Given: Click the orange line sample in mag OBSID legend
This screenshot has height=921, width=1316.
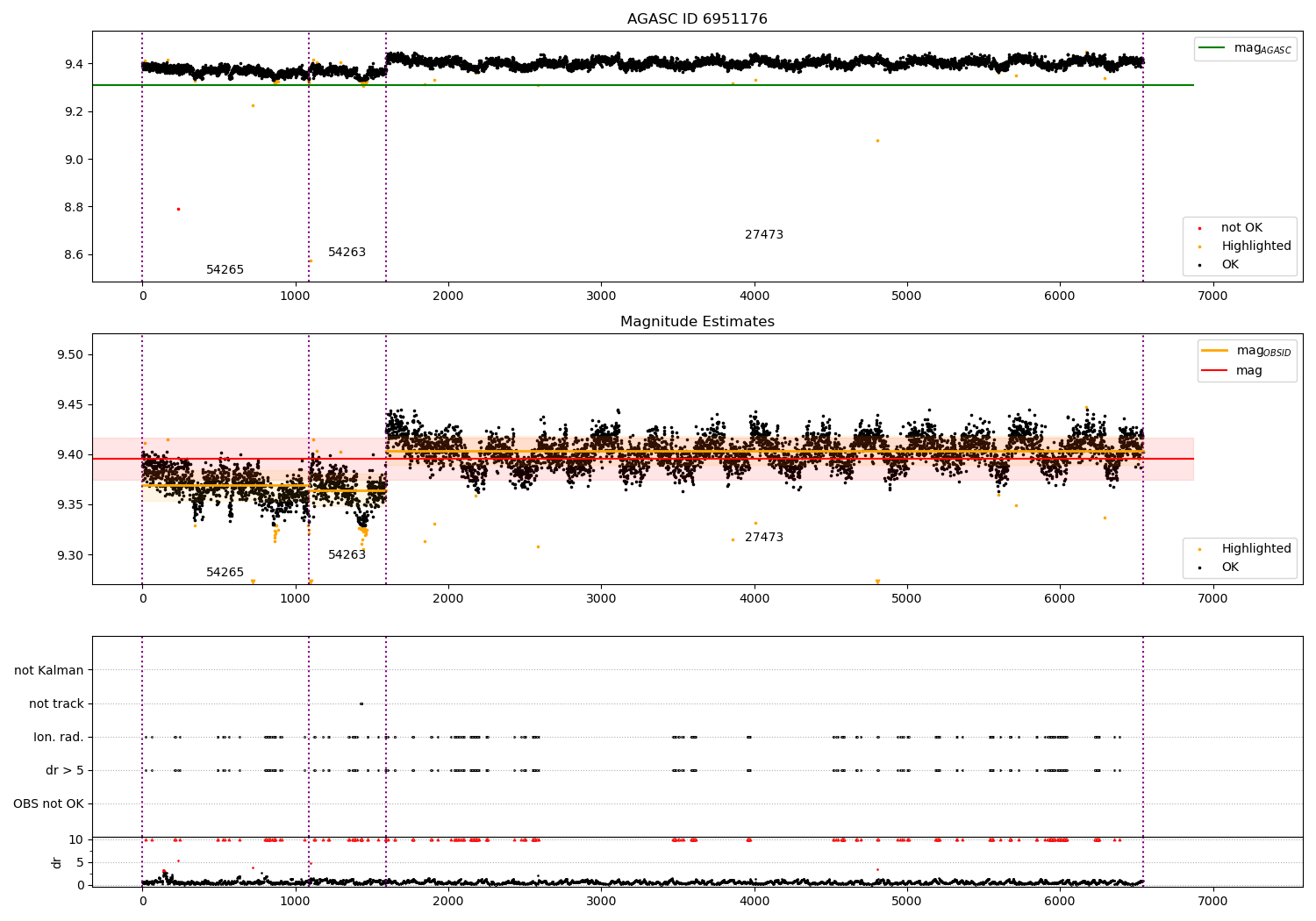Looking at the screenshot, I should coord(1215,351).
